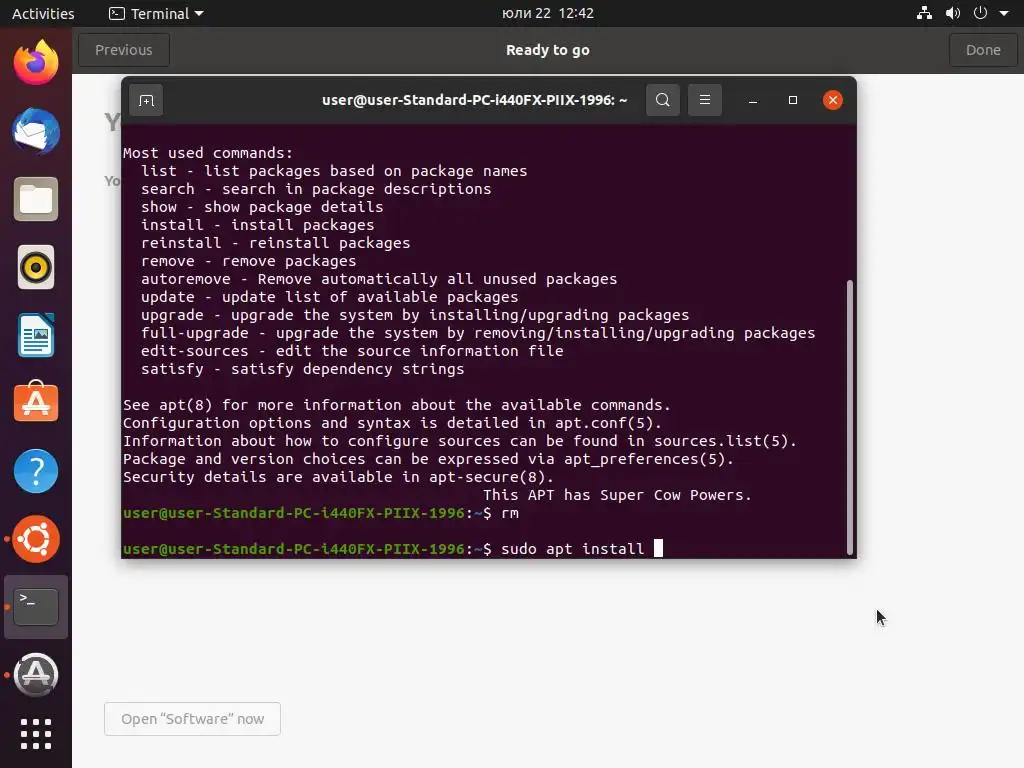The image size is (1024, 768).
Task: Open the Help question mark icon
Action: point(36,471)
